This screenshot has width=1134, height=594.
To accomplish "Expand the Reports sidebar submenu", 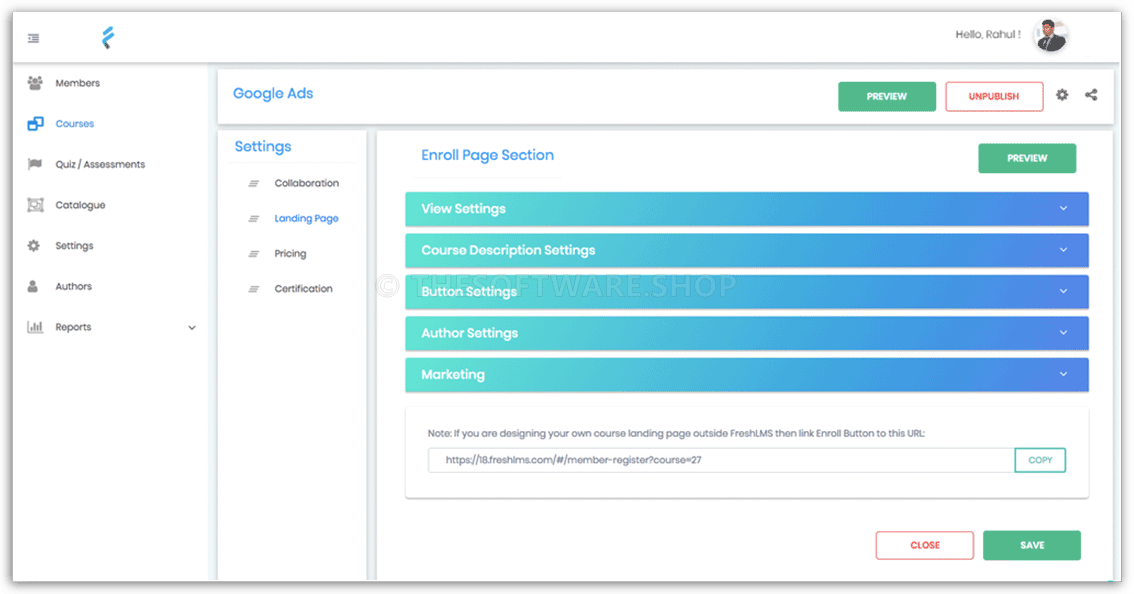I will click(191, 326).
